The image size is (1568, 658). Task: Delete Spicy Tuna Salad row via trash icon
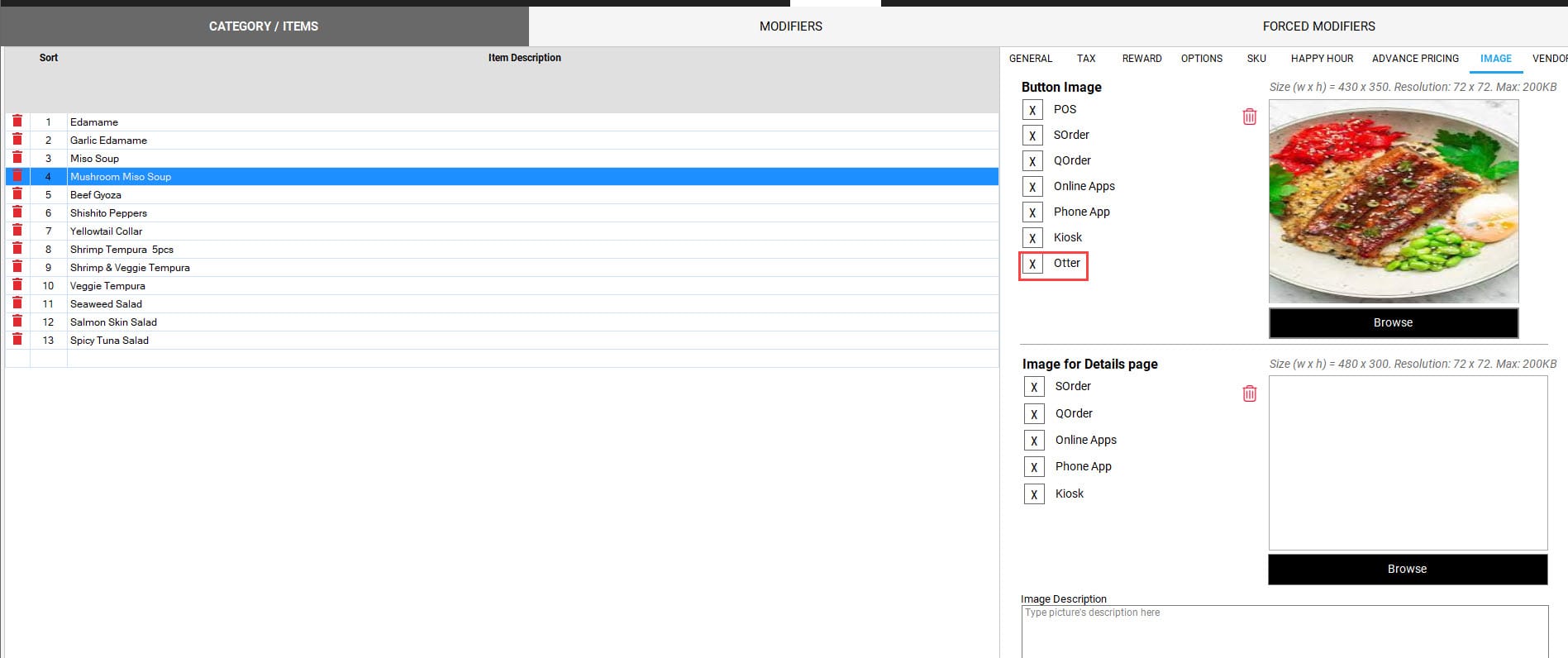17,340
